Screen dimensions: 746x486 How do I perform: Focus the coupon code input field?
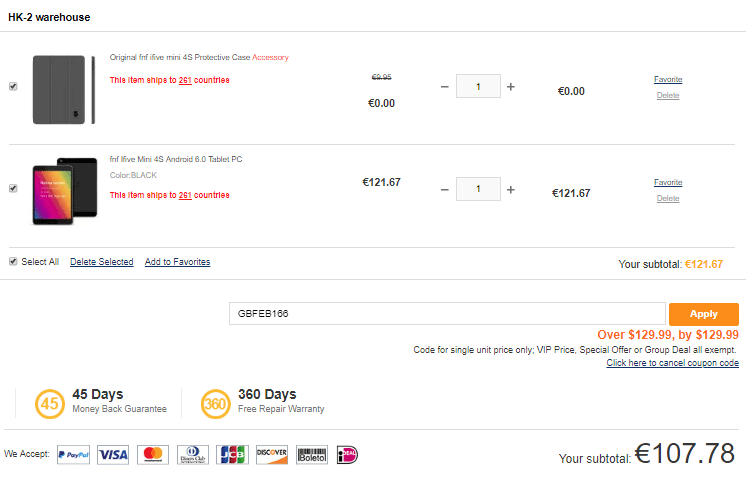pyautogui.click(x=447, y=314)
